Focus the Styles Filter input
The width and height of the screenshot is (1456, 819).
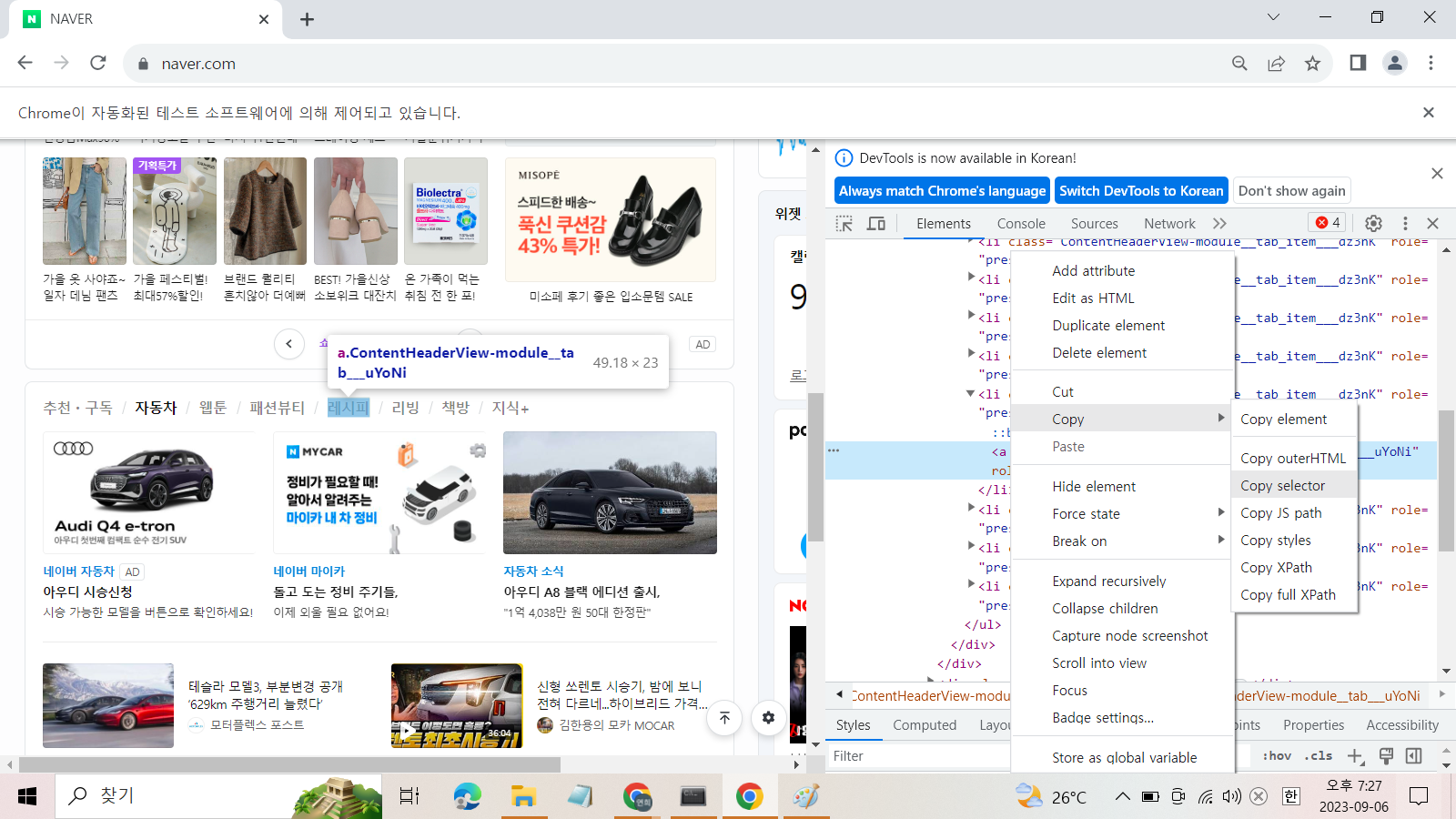click(919, 756)
